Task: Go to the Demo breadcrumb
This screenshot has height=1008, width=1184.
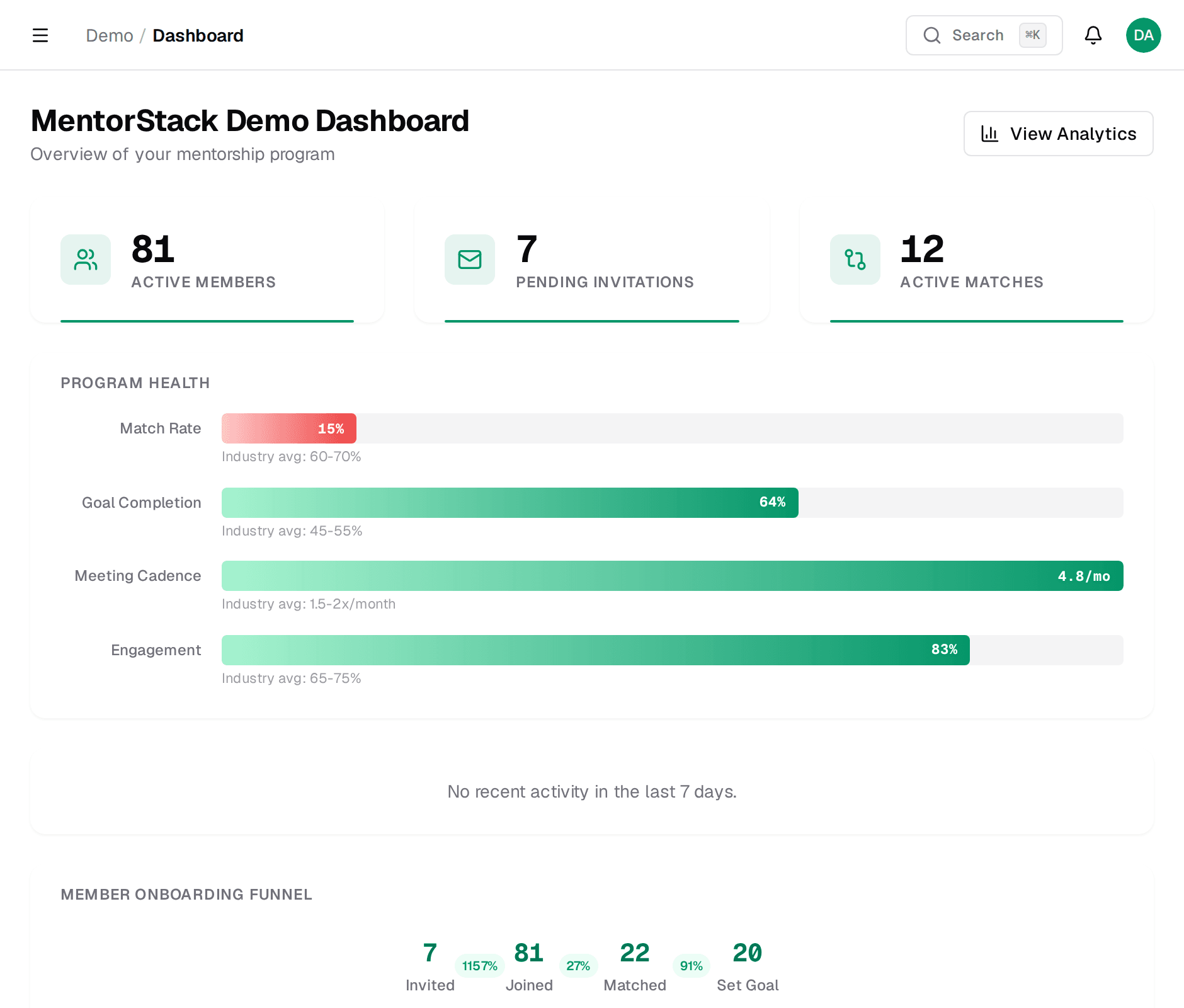Action: tap(110, 35)
